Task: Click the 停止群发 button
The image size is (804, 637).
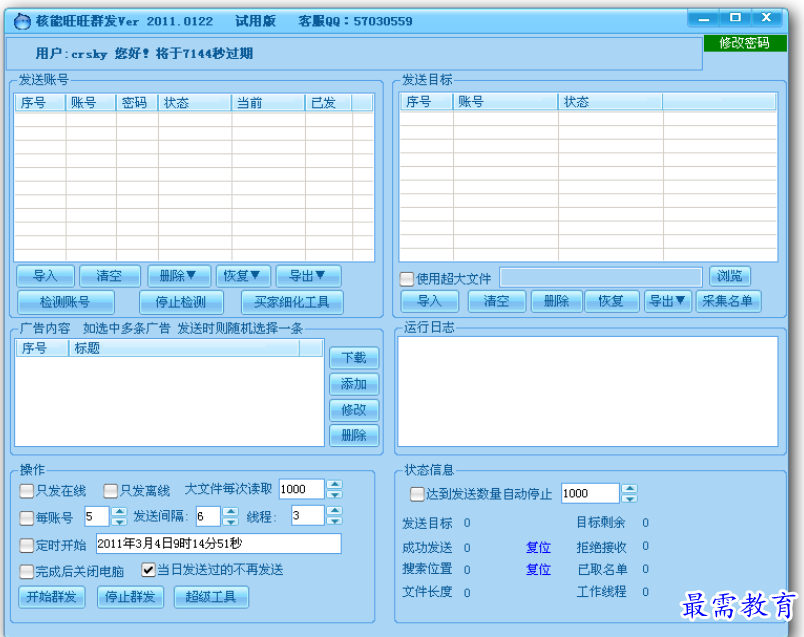Action: coord(130,597)
